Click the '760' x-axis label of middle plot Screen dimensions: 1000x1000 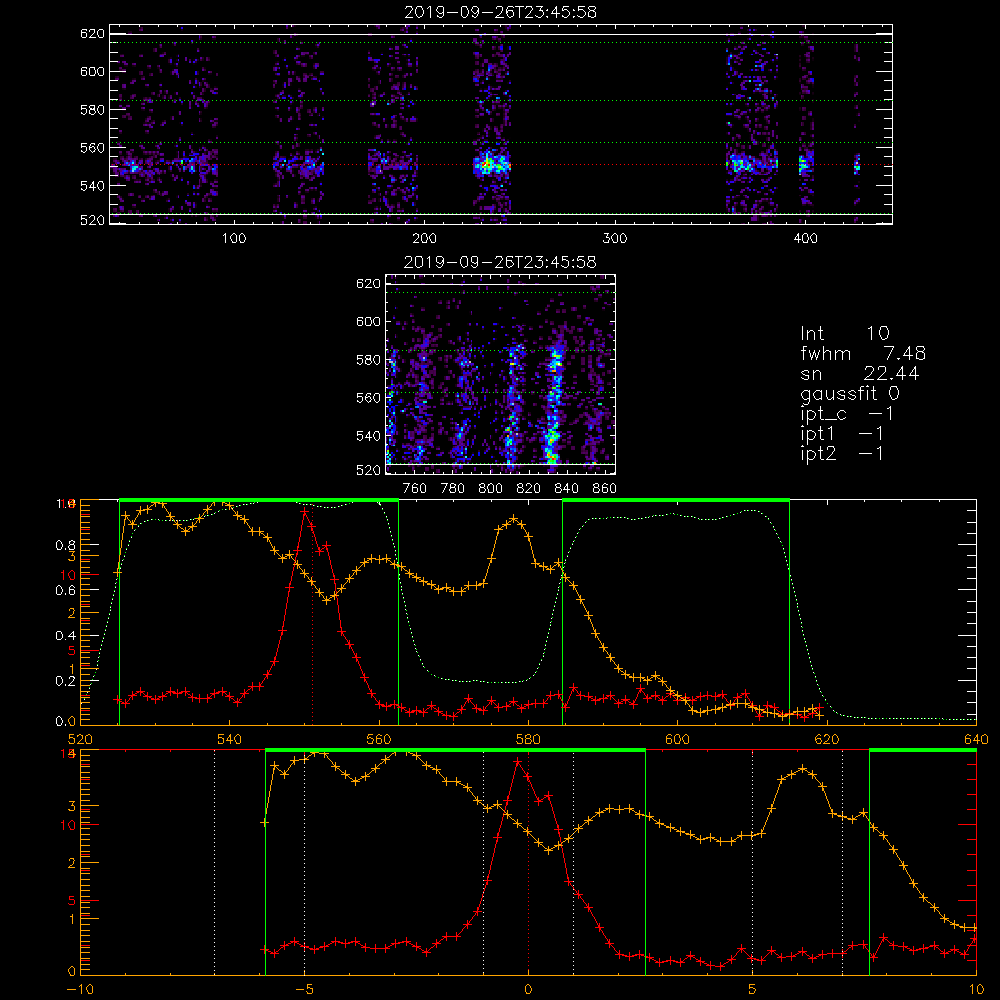click(x=415, y=489)
